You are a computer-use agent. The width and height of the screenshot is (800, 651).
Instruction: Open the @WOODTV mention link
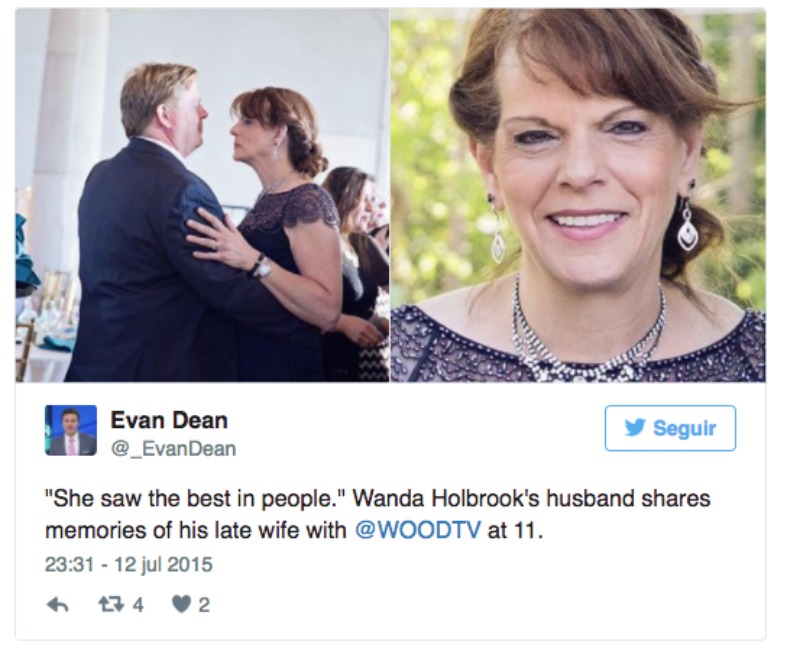[417, 530]
